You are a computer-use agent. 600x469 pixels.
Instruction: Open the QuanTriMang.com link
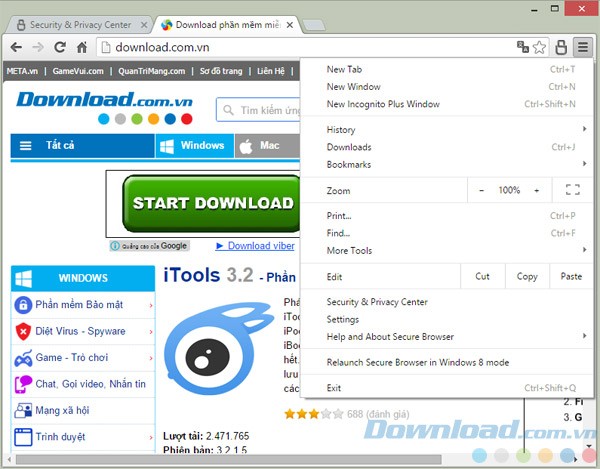tap(152, 71)
